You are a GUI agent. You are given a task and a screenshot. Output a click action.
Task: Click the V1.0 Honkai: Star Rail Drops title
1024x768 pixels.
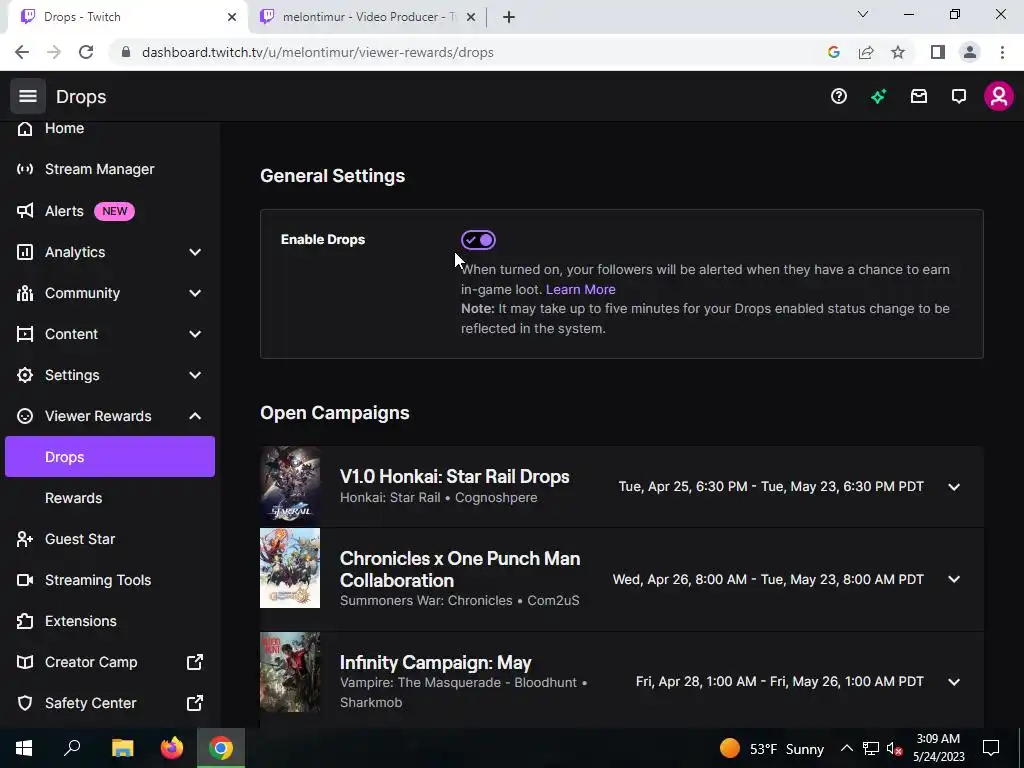click(455, 477)
